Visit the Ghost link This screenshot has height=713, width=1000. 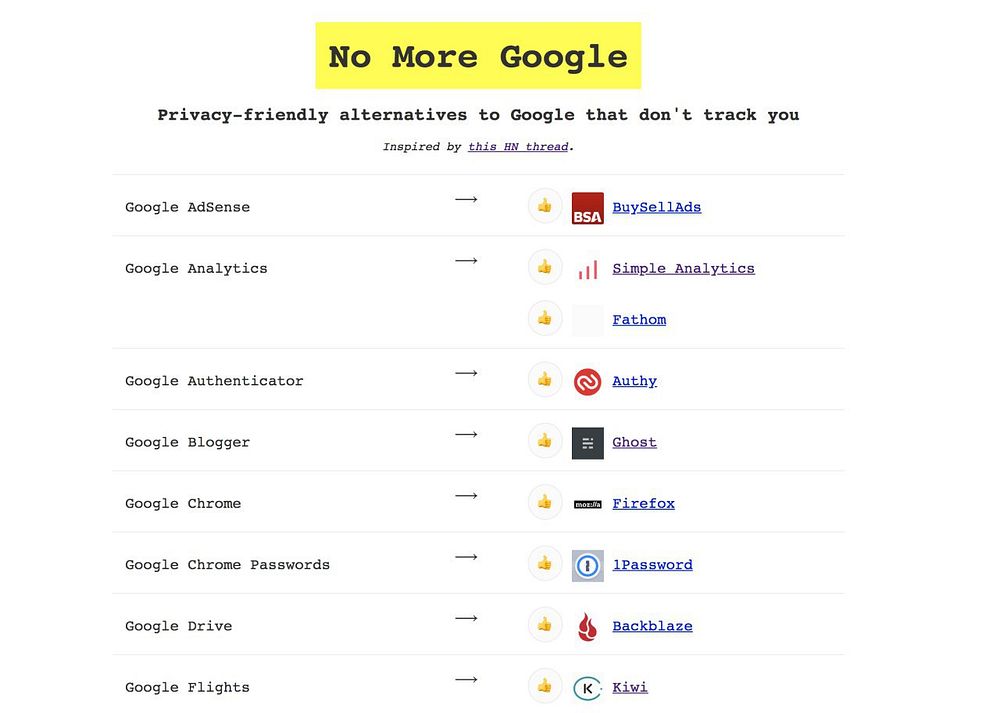pyautogui.click(x=634, y=442)
